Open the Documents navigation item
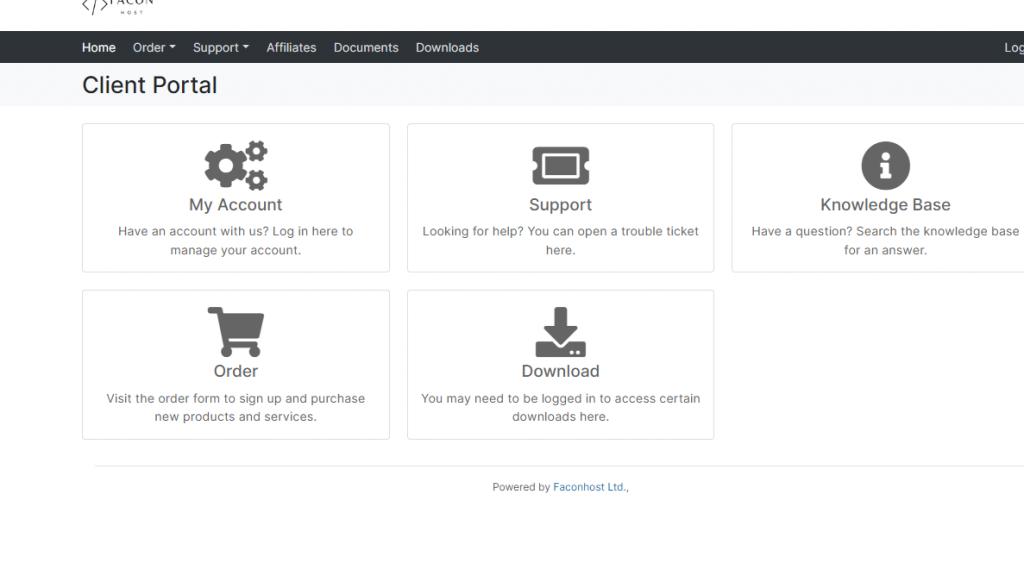This screenshot has height=582, width=1024. (x=366, y=47)
